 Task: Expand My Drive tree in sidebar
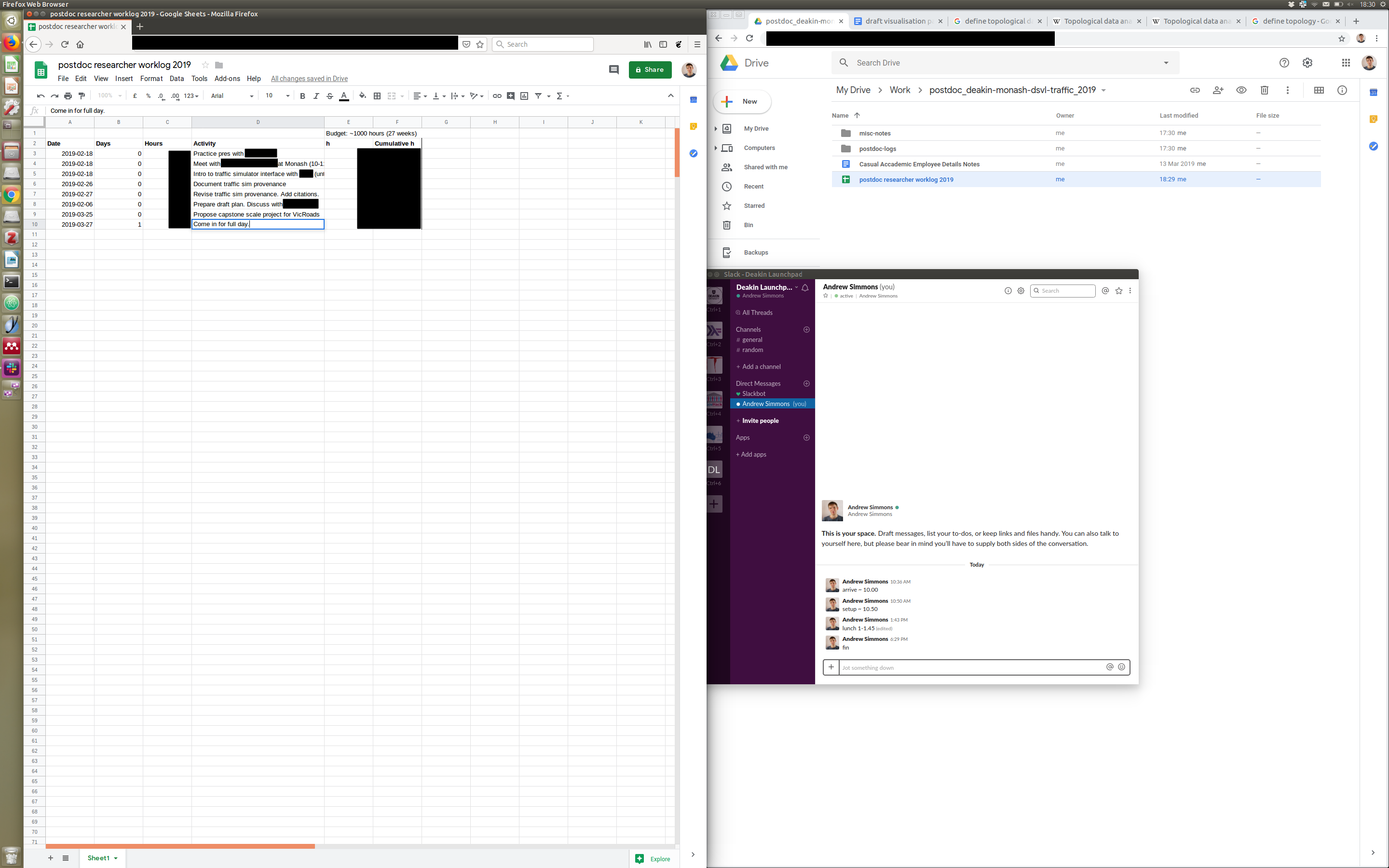716,129
